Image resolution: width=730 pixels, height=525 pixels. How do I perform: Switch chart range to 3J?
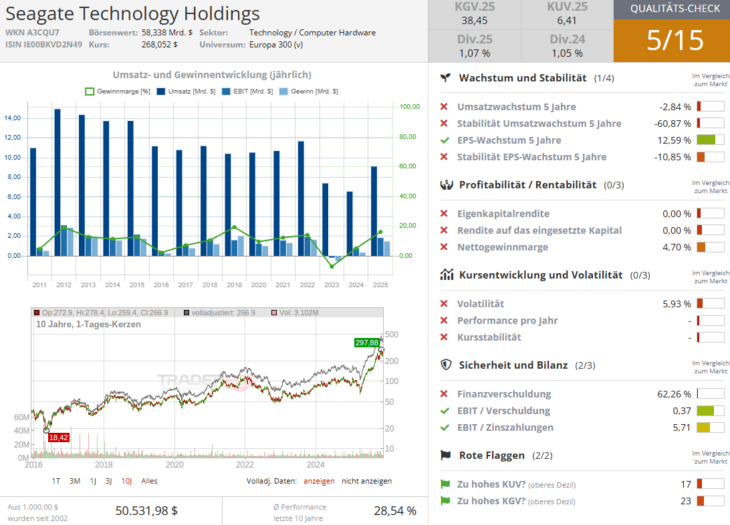(x=108, y=480)
